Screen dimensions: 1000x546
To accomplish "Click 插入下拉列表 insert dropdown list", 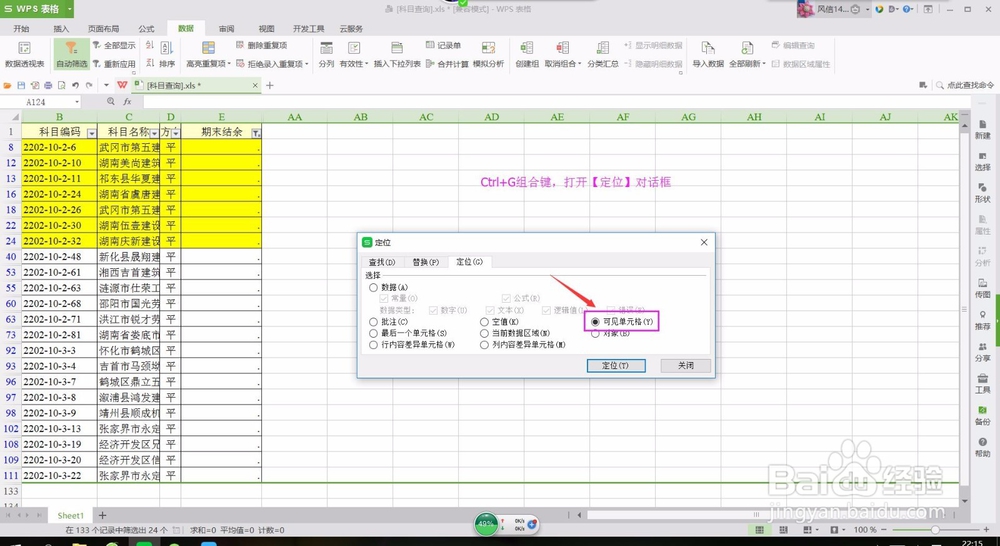I will pyautogui.click(x=397, y=55).
